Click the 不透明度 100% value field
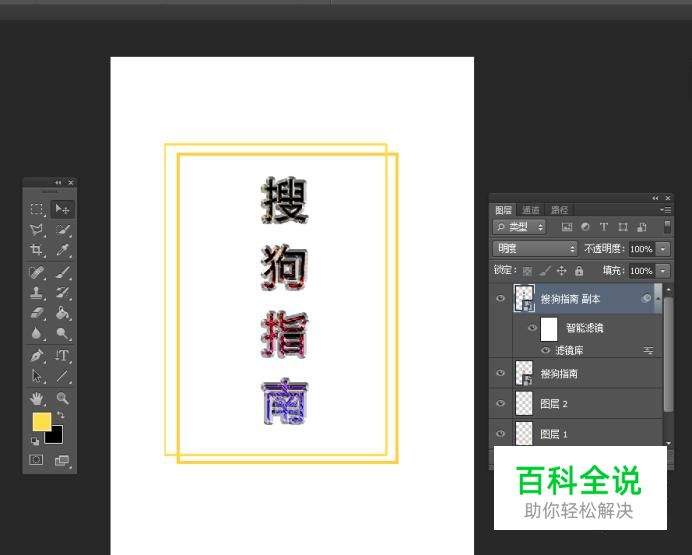This screenshot has width=692, height=555. tap(641, 249)
